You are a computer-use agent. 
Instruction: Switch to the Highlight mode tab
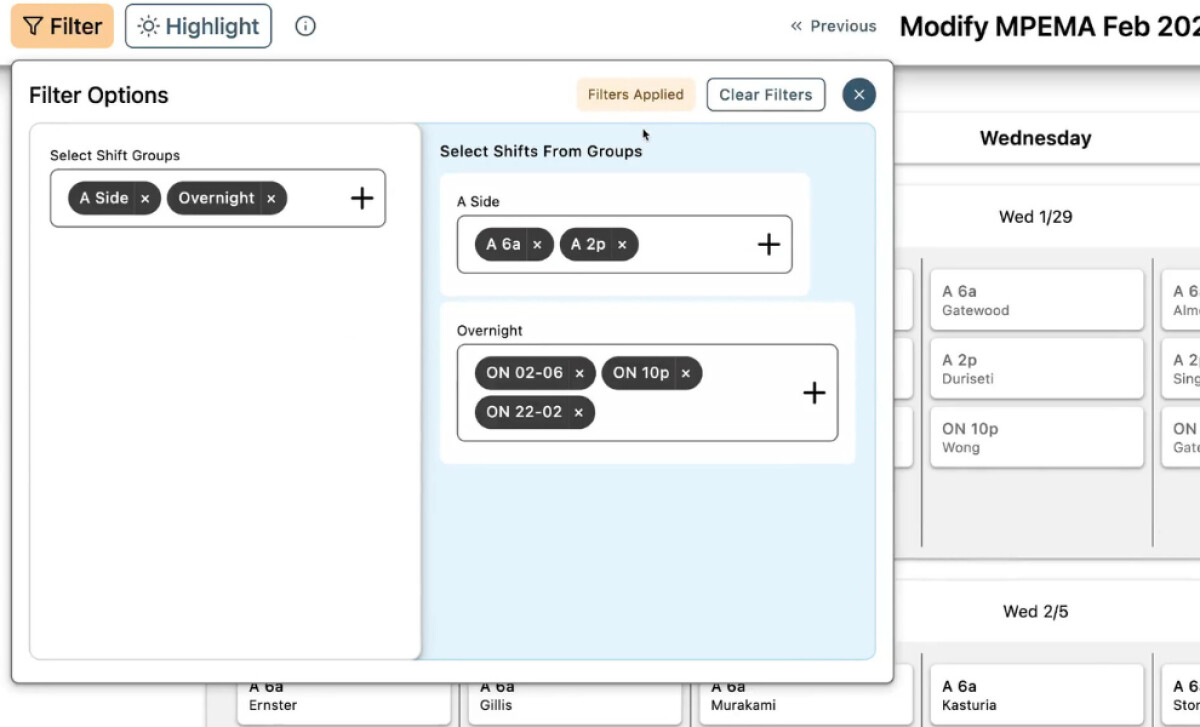click(198, 26)
